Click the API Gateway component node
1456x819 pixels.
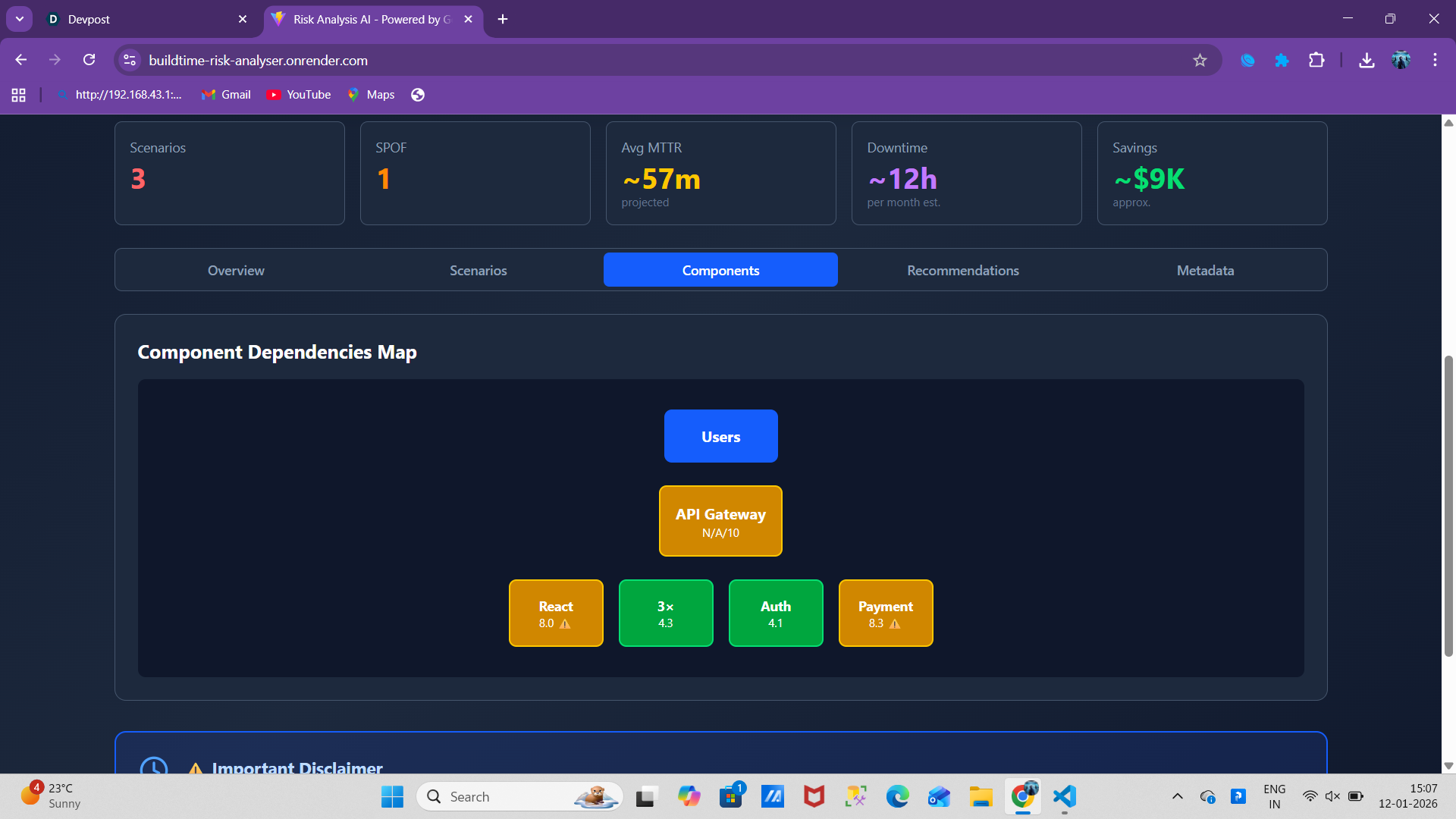[720, 522]
